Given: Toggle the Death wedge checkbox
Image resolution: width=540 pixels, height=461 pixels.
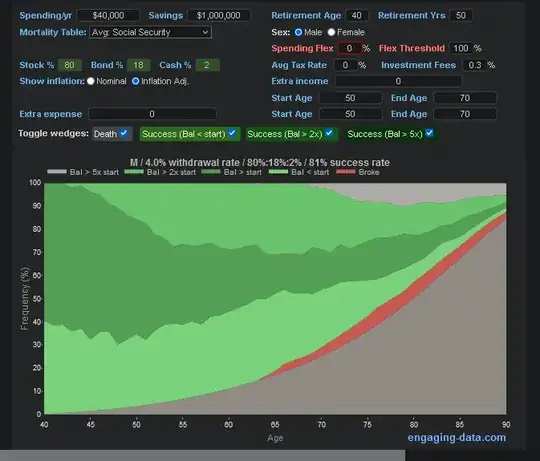Looking at the screenshot, I should 124,133.
